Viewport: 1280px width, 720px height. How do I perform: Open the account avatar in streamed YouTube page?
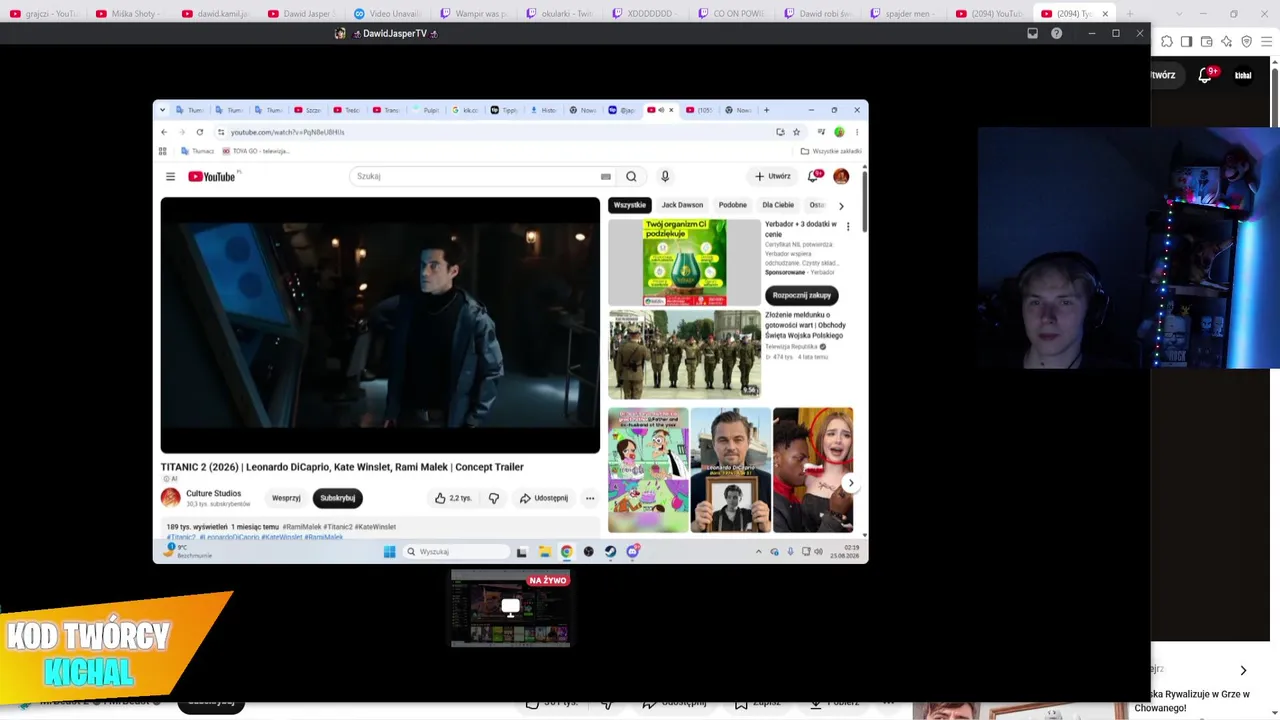(841, 176)
